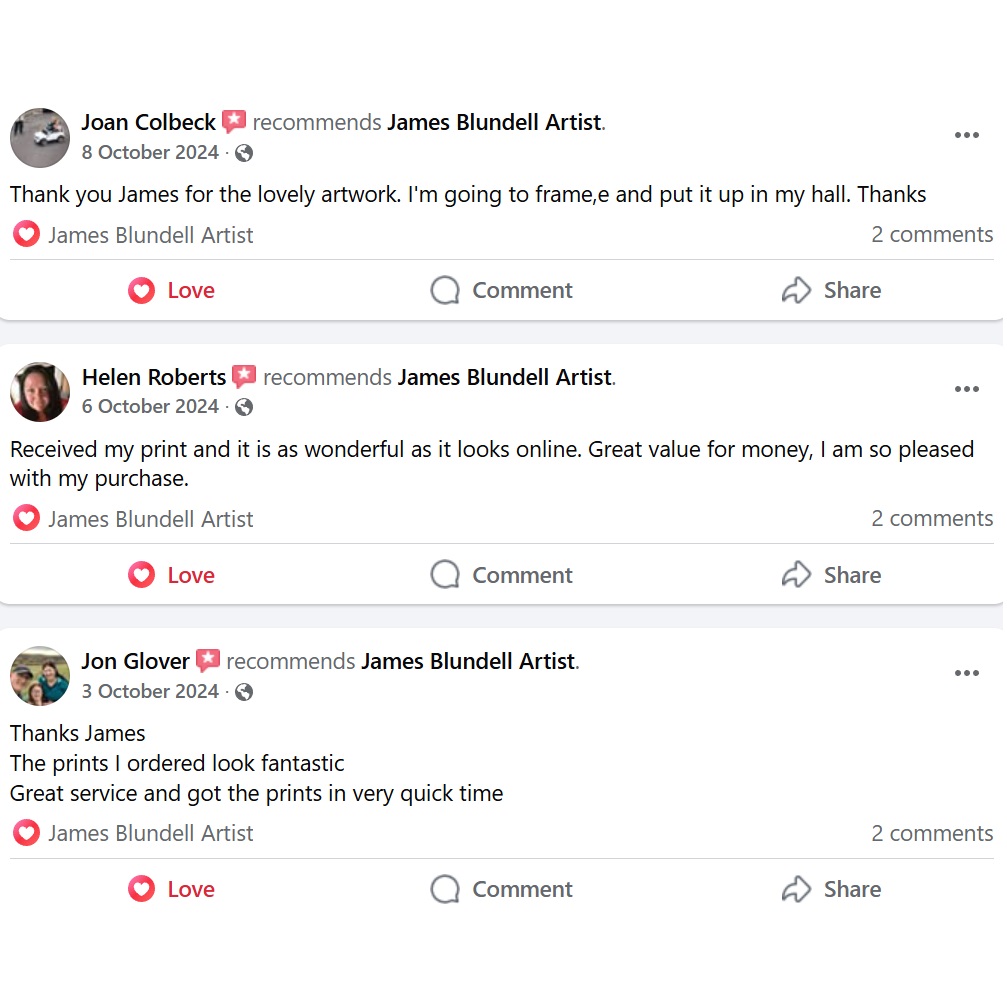Toggle Love on Helen Roberts' review

[171, 576]
